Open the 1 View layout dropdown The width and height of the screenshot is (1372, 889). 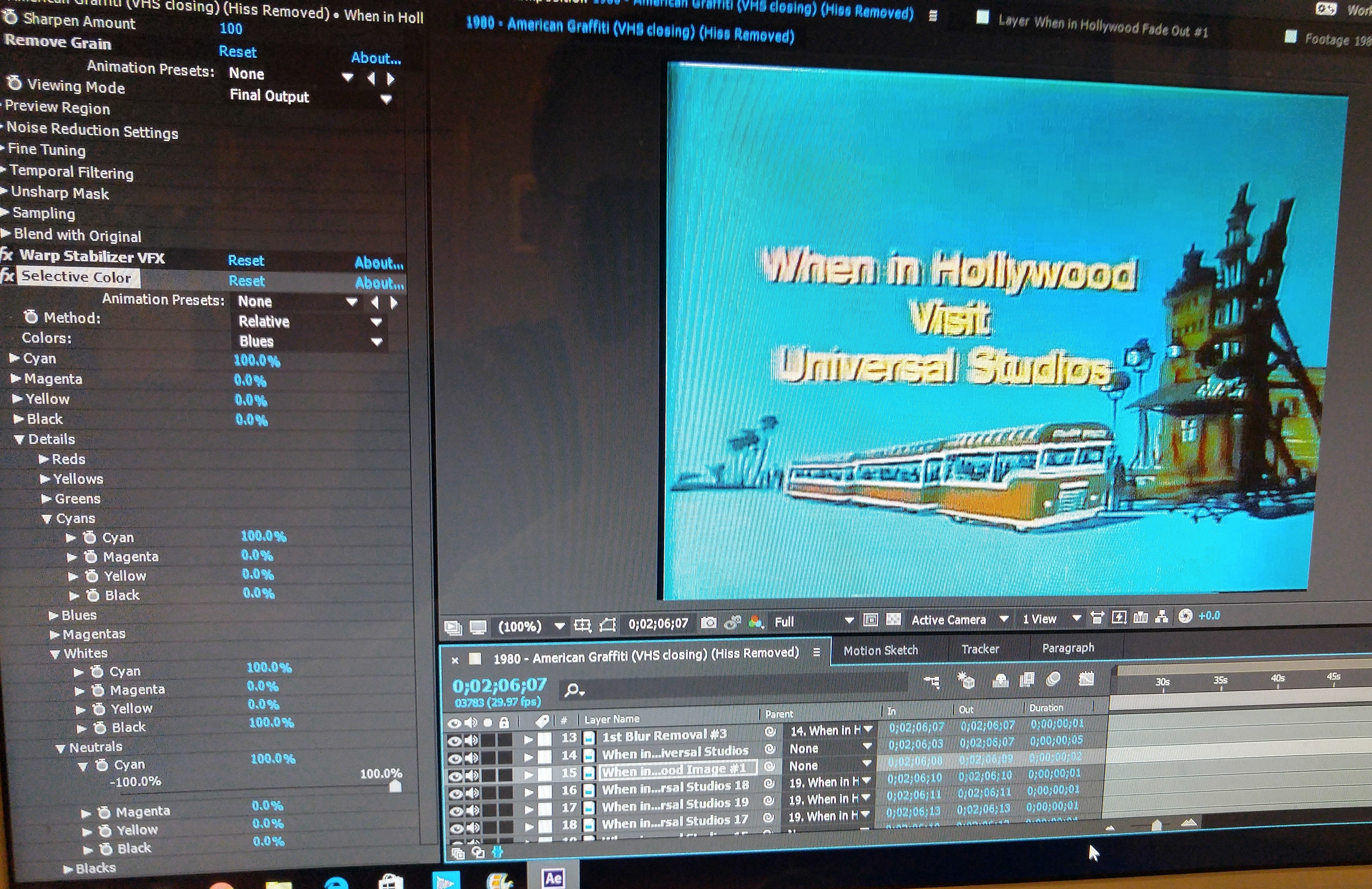point(1052,618)
